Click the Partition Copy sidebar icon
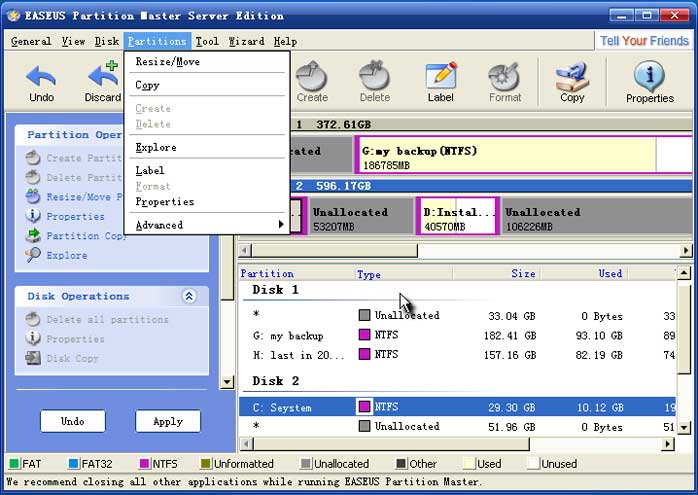The image size is (698, 495). [x=33, y=235]
